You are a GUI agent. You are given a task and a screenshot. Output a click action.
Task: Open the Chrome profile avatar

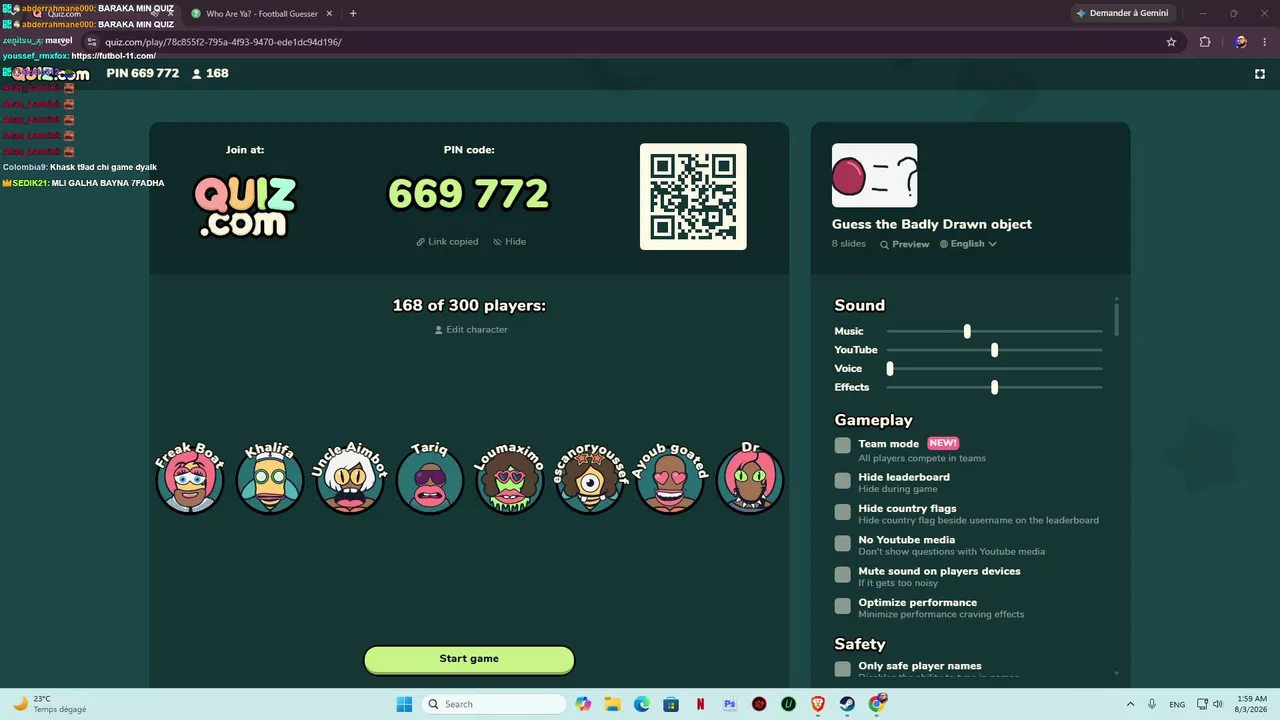point(1241,42)
